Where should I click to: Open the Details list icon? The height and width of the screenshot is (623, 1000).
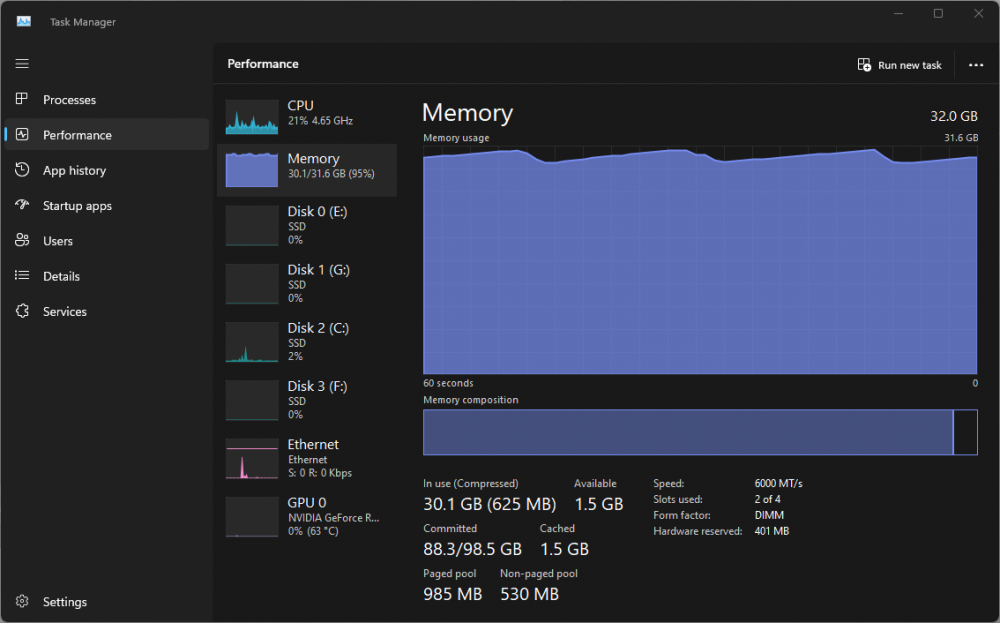pyautogui.click(x=22, y=276)
